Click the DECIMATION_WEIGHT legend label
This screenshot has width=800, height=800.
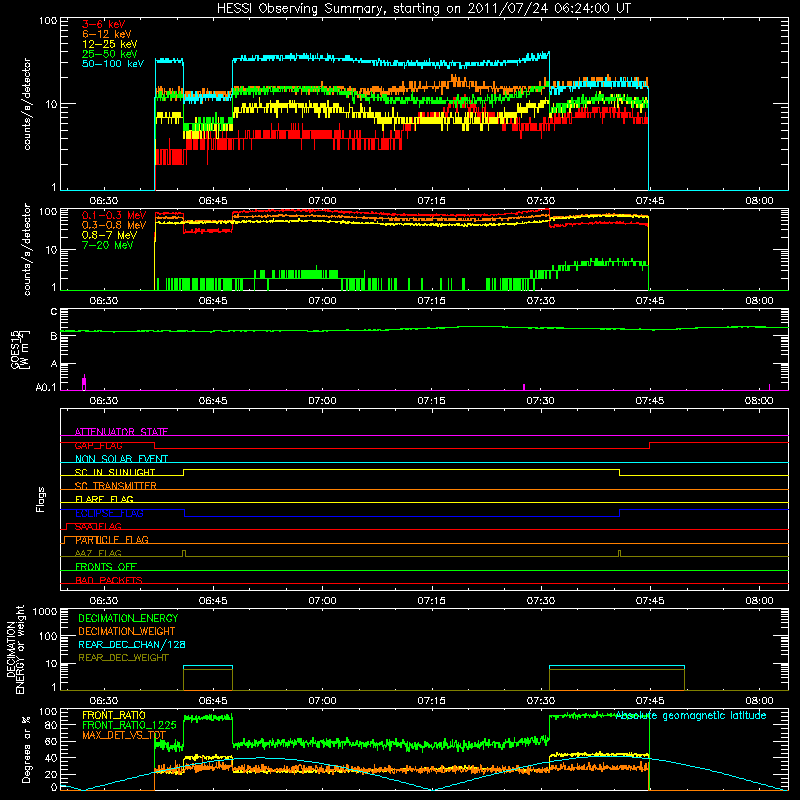click(x=127, y=631)
